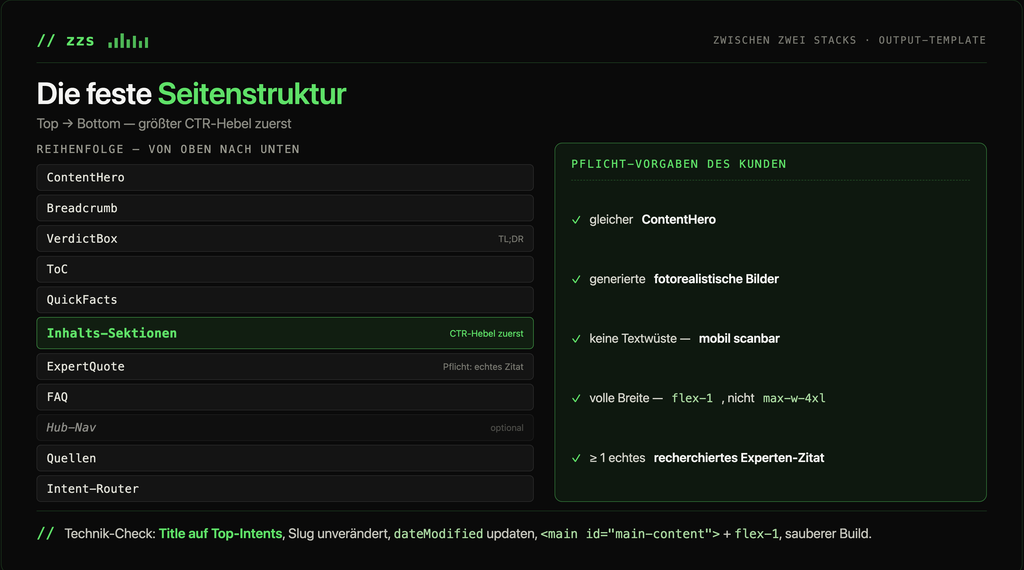Click the checkmark beside fotorealistische Bilder
Image resolution: width=1024 pixels, height=570 pixels.
[x=576, y=279]
